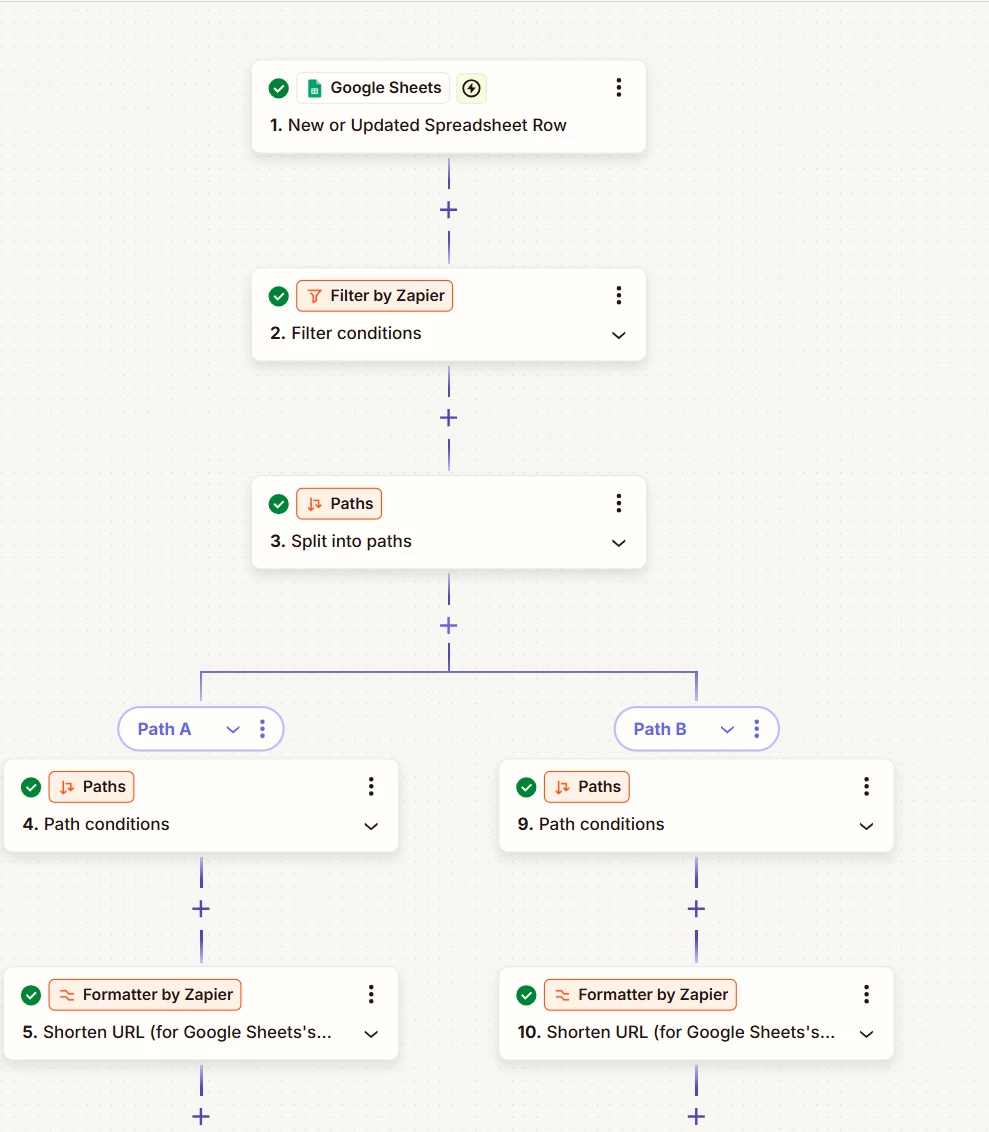Viewport: 989px width, 1132px height.
Task: Open three-dot menu on step 5 Formatter
Action: point(371,994)
